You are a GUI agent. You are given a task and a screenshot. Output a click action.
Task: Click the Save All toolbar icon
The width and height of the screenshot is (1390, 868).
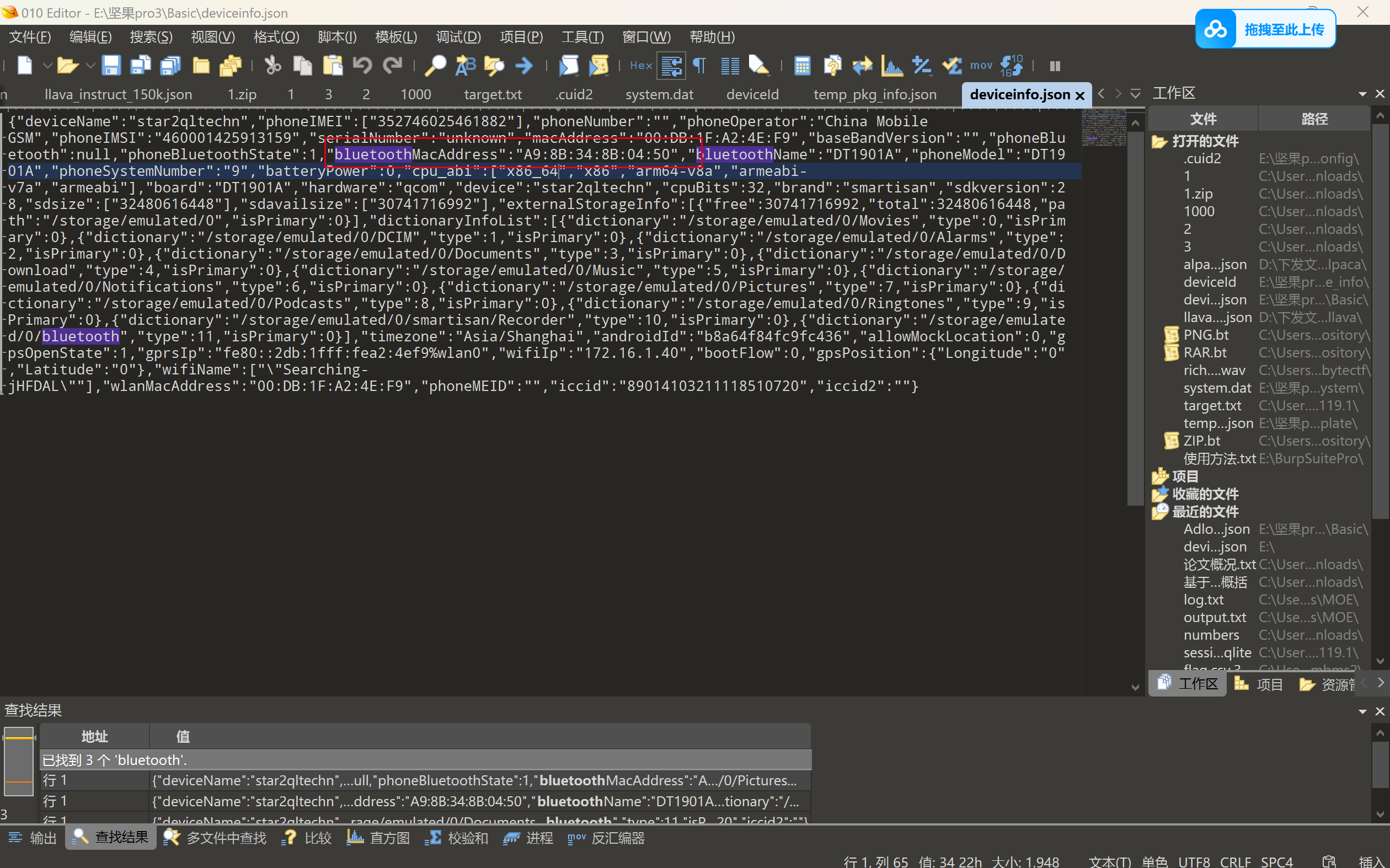[x=170, y=66]
